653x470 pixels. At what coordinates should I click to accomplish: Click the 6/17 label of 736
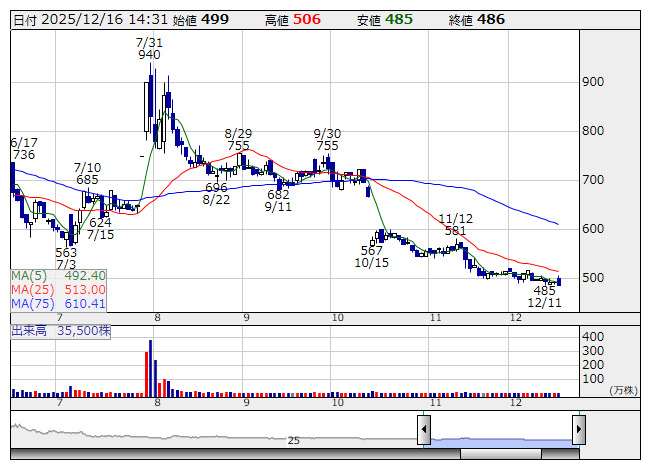[x=24, y=149]
